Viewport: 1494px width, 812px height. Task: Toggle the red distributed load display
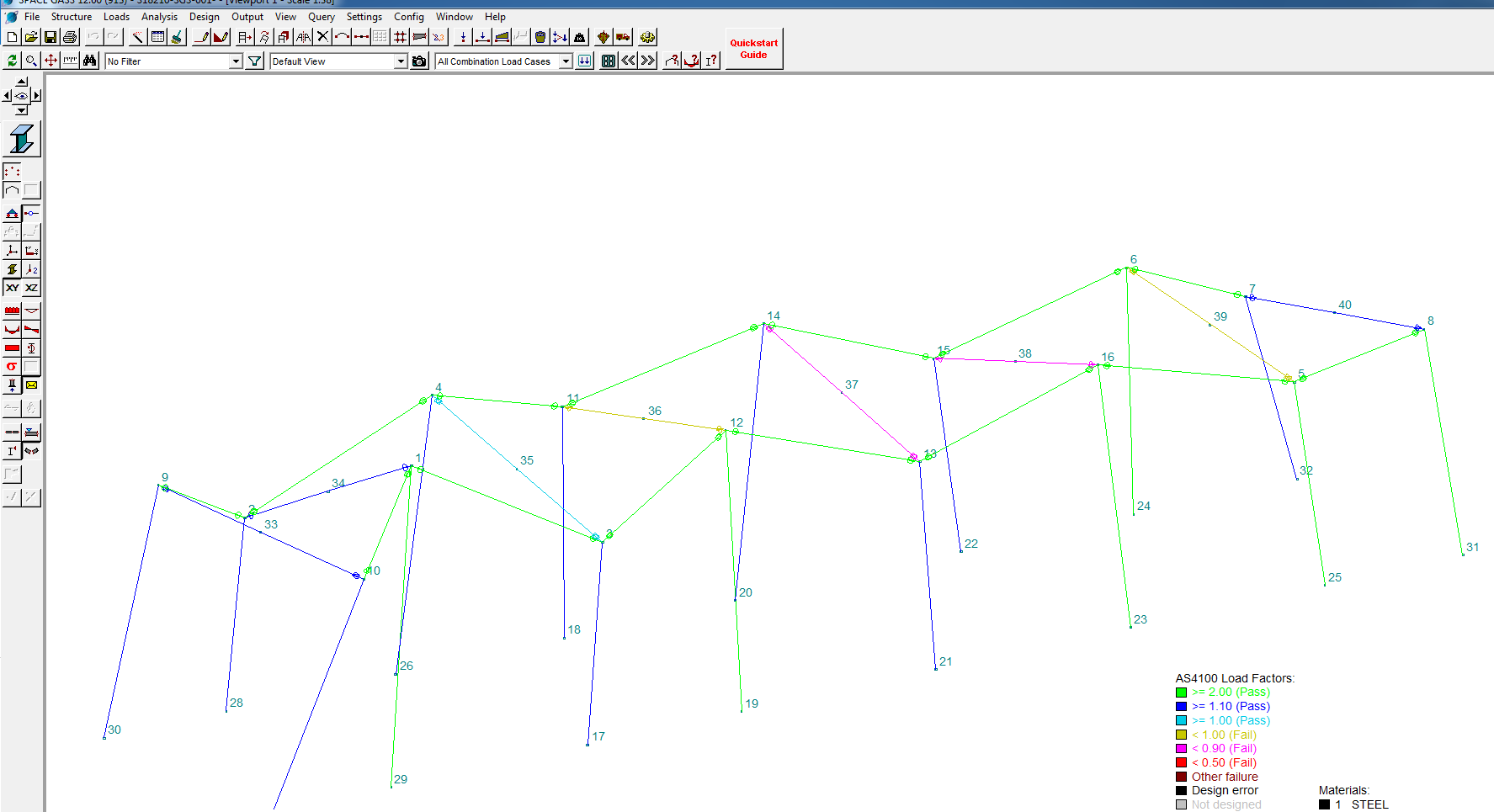(x=12, y=310)
